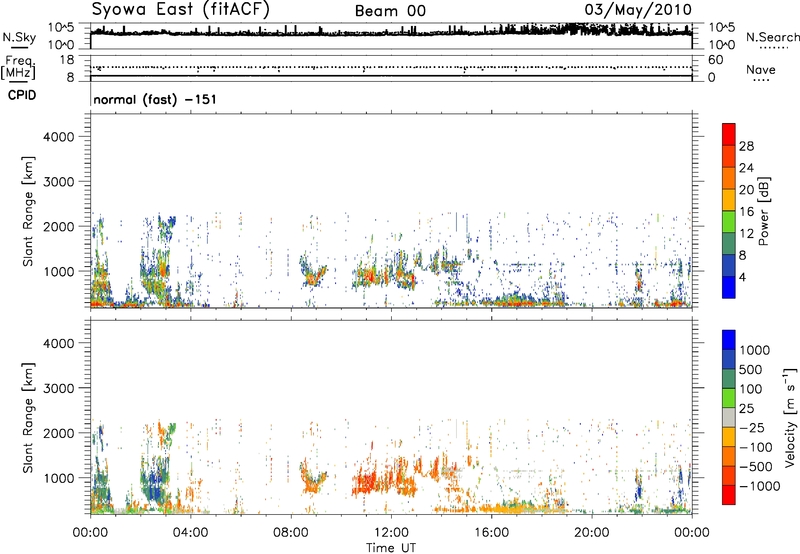Click the velocity panel's 'Slant Range [km]' label
Image resolution: width=800 pixels, height=554 pixels.
(x=28, y=417)
